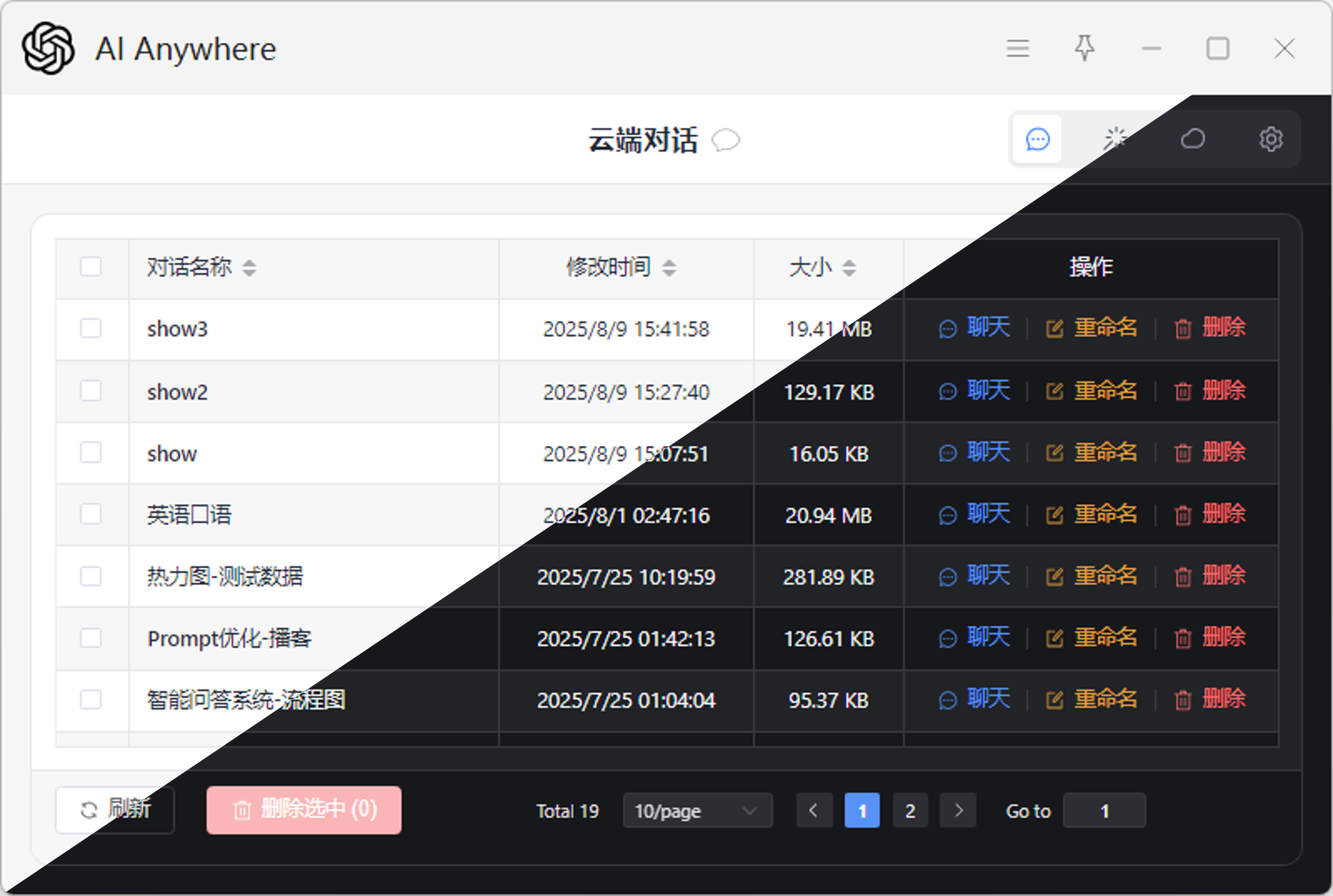This screenshot has height=896, width=1333.
Task: Pin the window with the pin icon
Action: (x=1084, y=48)
